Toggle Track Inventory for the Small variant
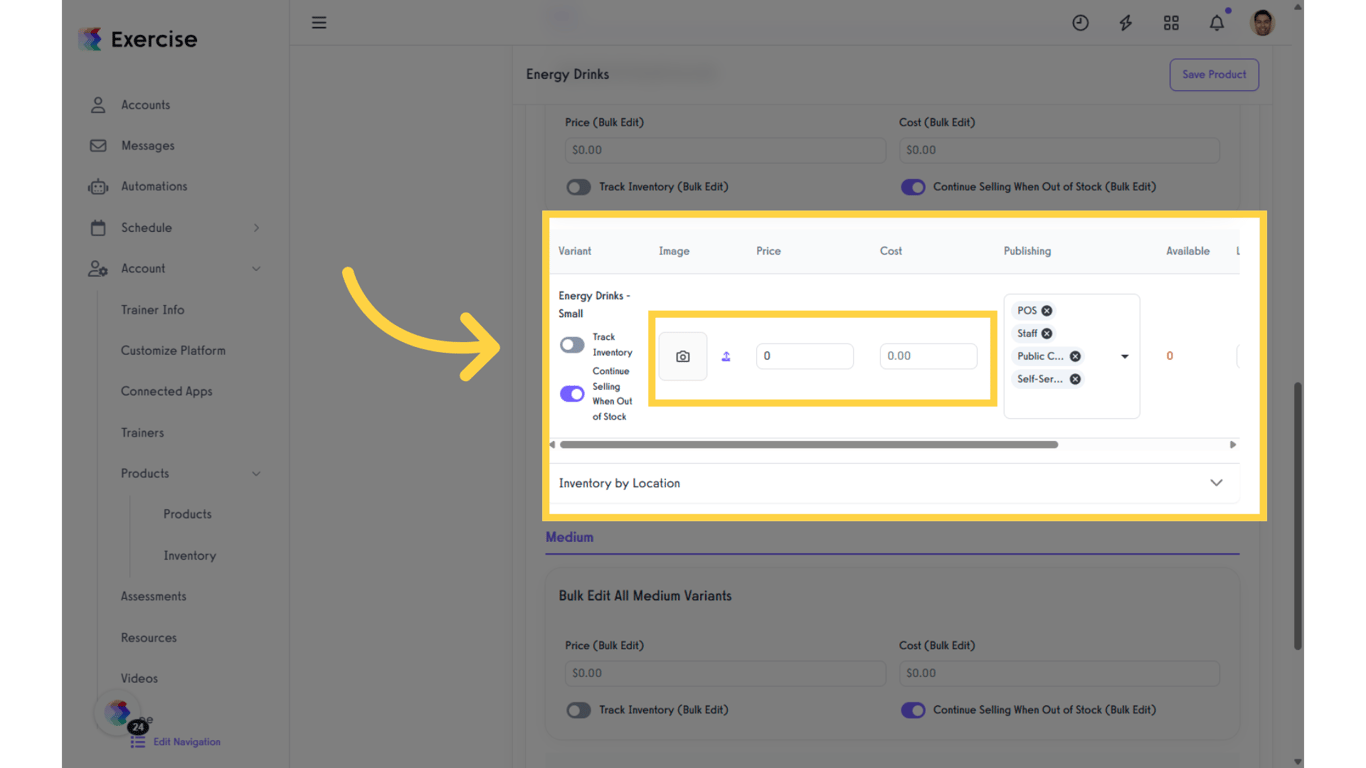 coord(572,344)
